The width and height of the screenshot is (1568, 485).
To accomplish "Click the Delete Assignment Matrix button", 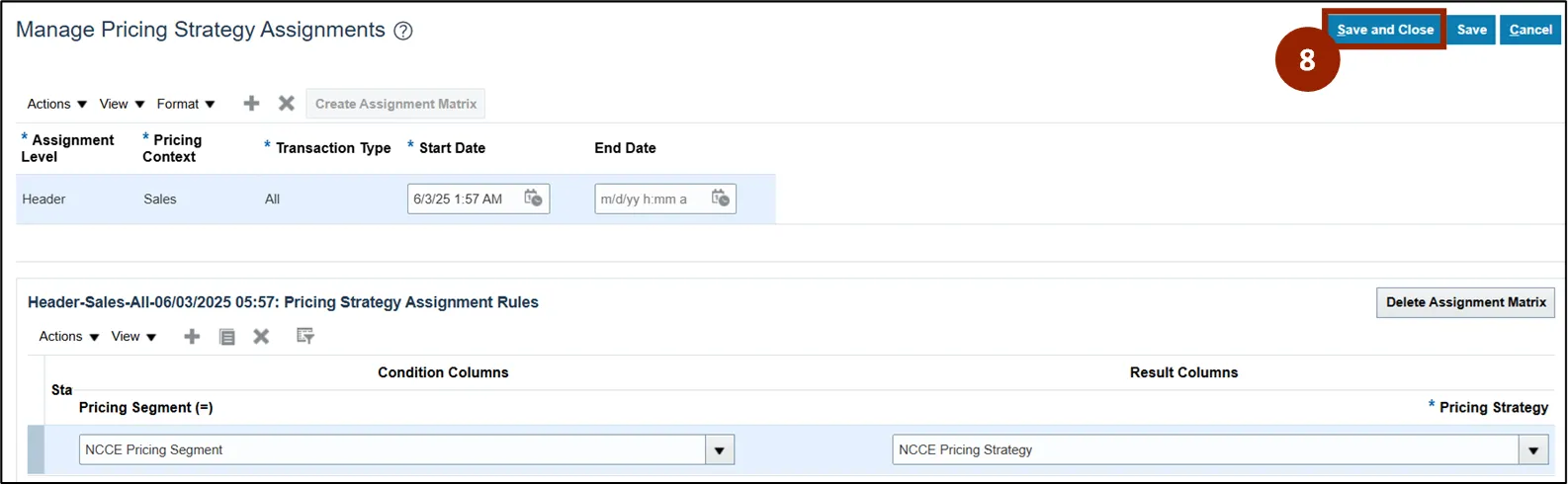I will click(1465, 302).
